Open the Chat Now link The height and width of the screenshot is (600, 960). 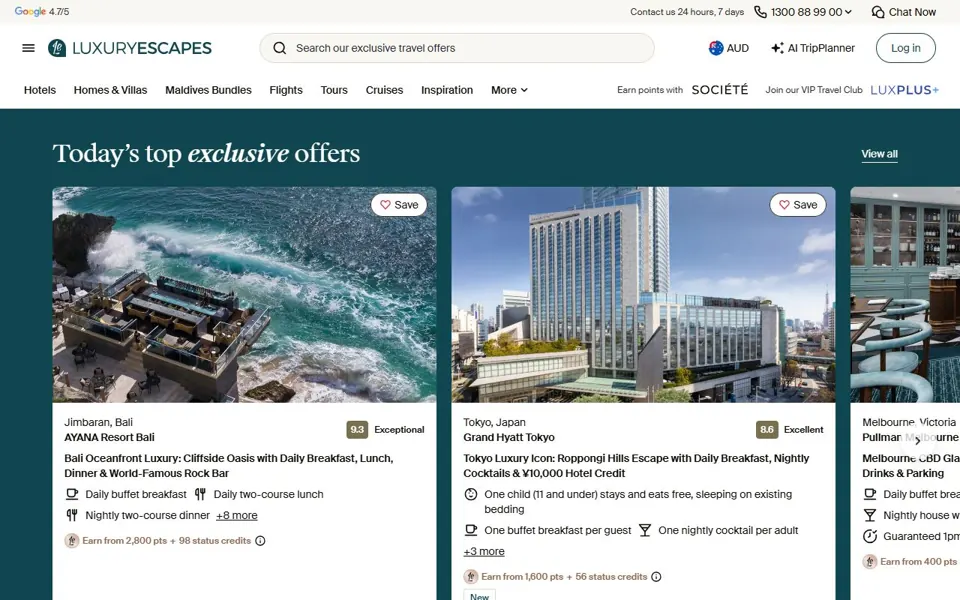pyautogui.click(x=904, y=12)
